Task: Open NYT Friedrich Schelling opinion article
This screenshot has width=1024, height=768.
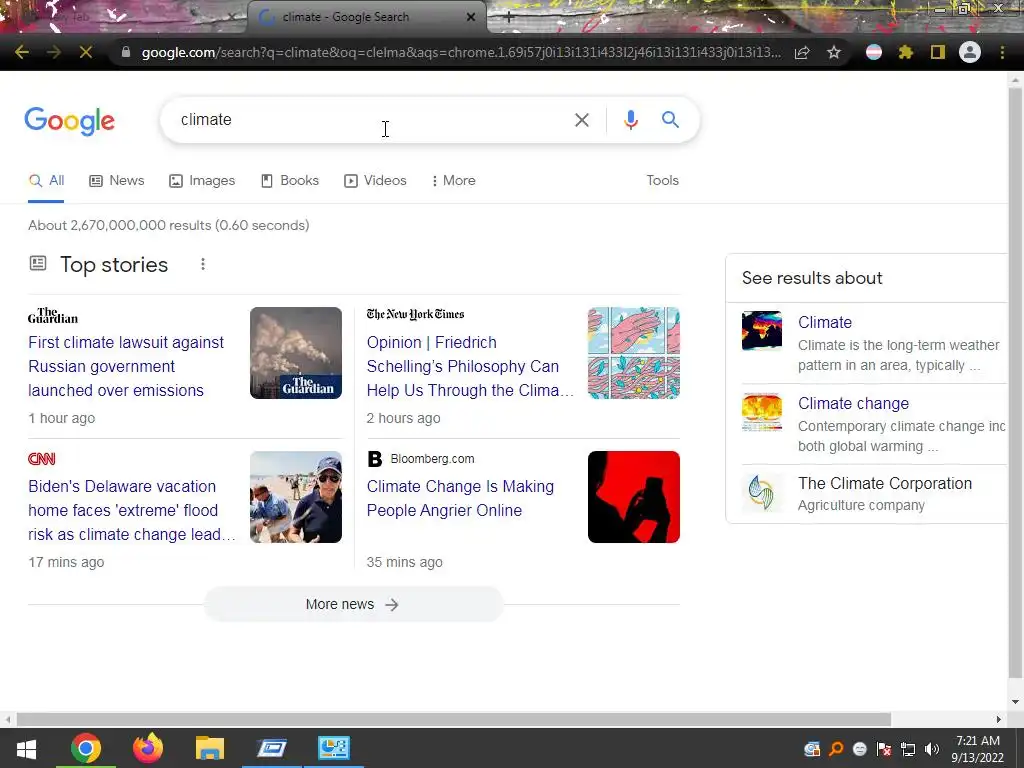Action: coord(470,366)
